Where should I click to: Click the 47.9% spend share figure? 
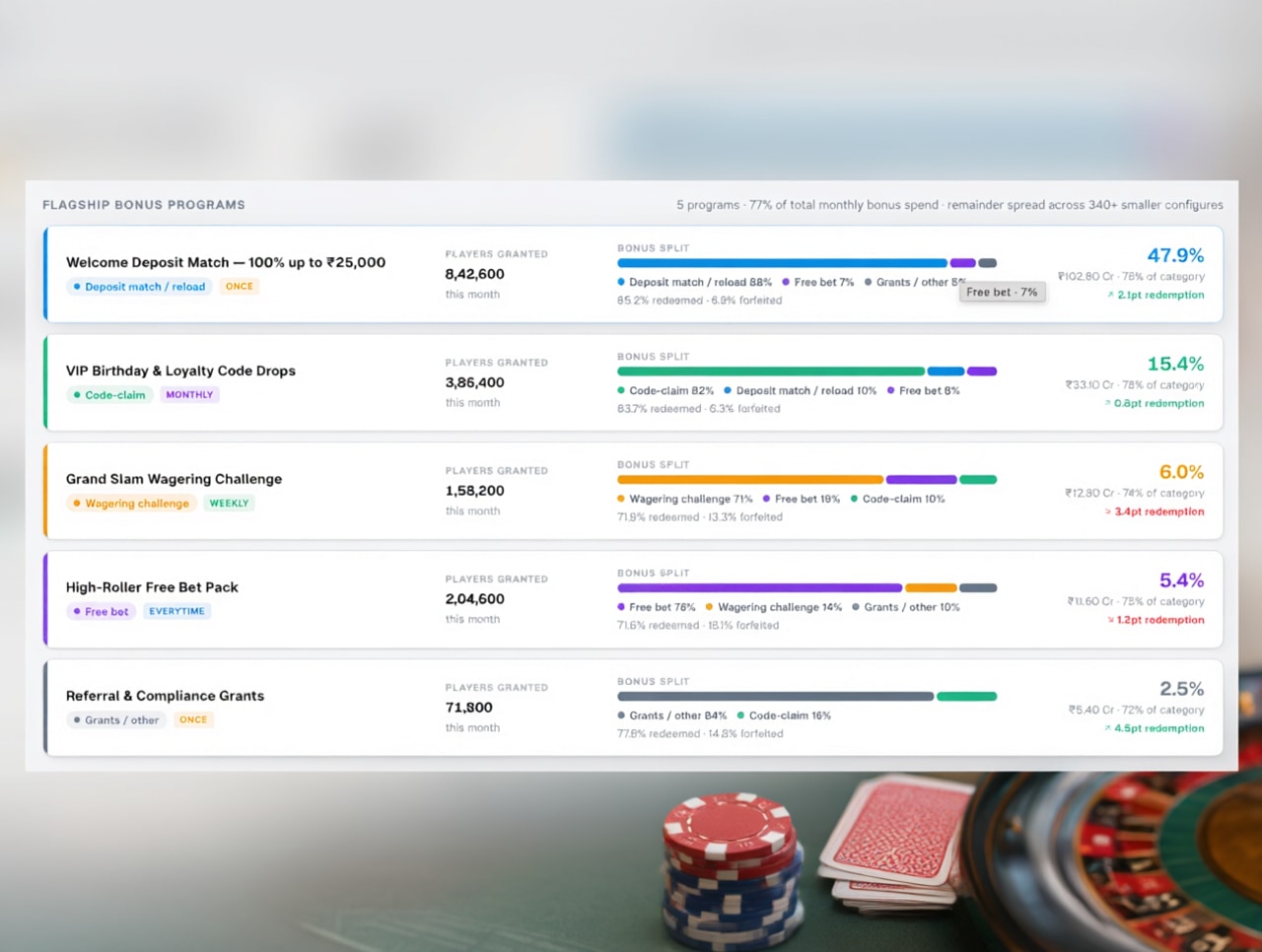click(x=1175, y=255)
